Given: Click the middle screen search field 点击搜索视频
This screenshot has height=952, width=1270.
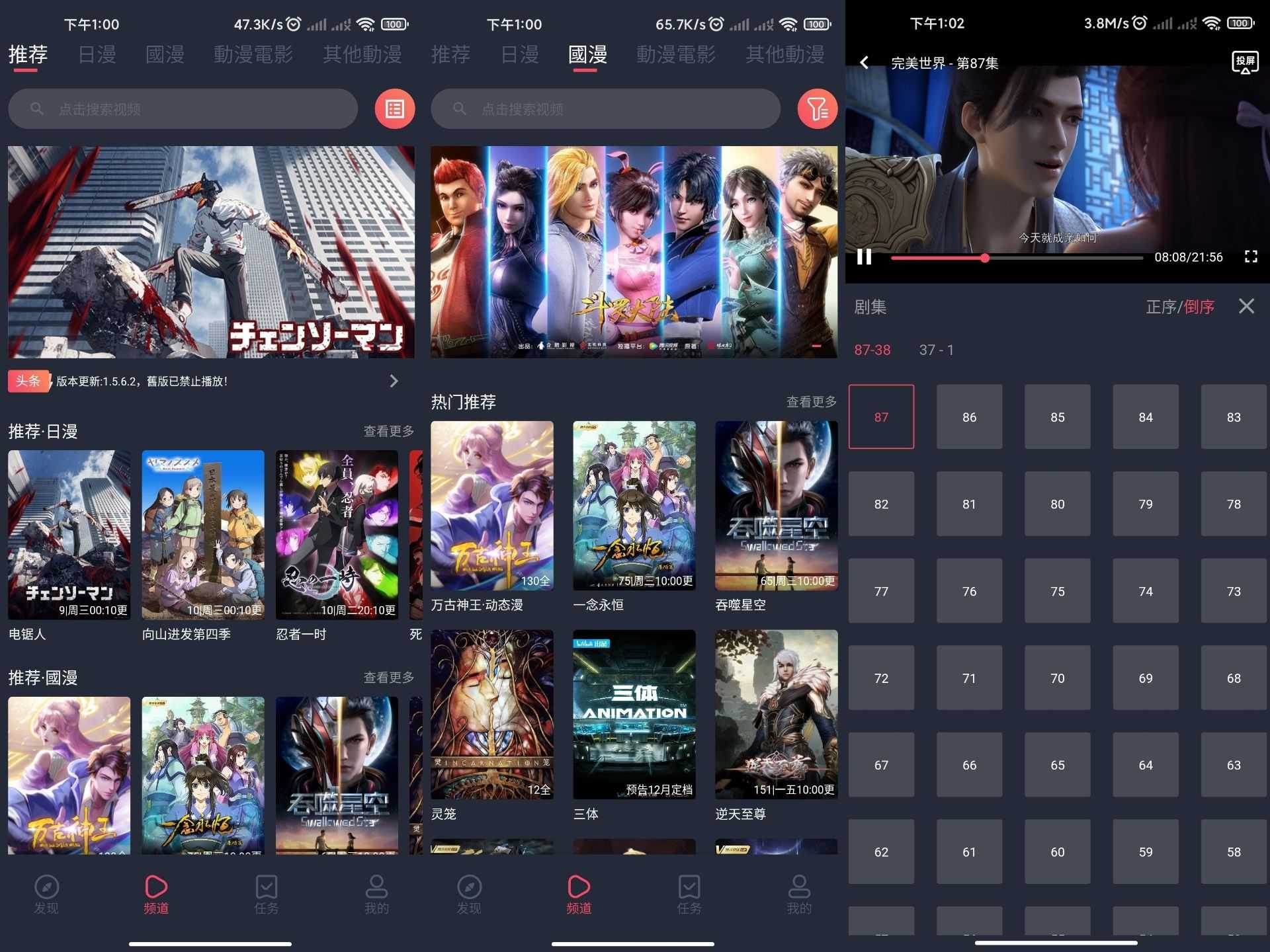Looking at the screenshot, I should (605, 109).
